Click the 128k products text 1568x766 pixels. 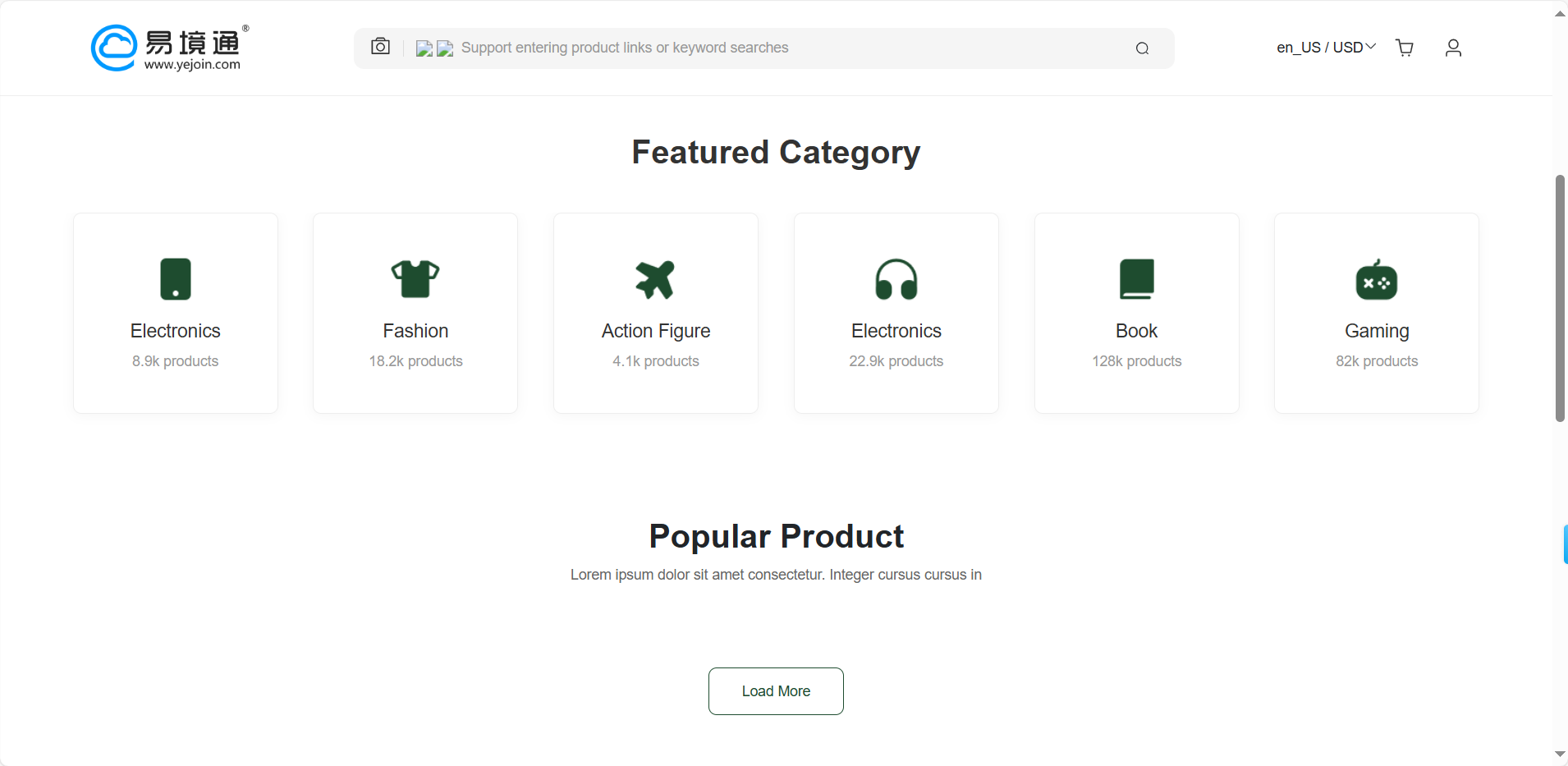pos(1136,361)
